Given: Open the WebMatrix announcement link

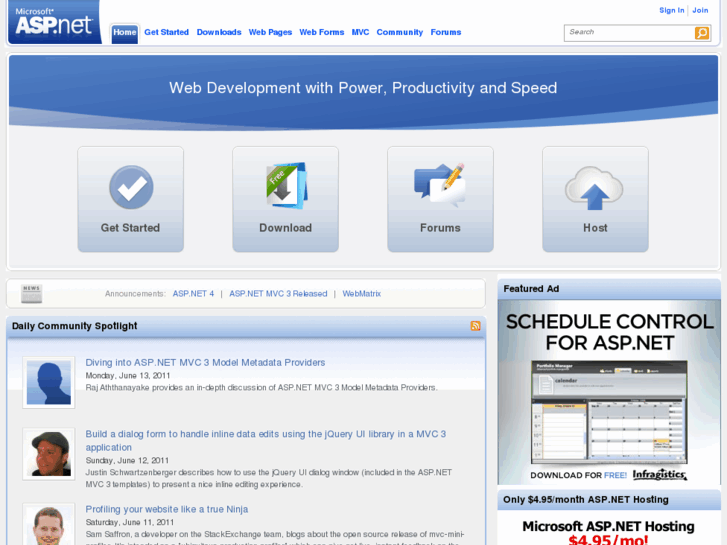Looking at the screenshot, I should pyautogui.click(x=362, y=294).
